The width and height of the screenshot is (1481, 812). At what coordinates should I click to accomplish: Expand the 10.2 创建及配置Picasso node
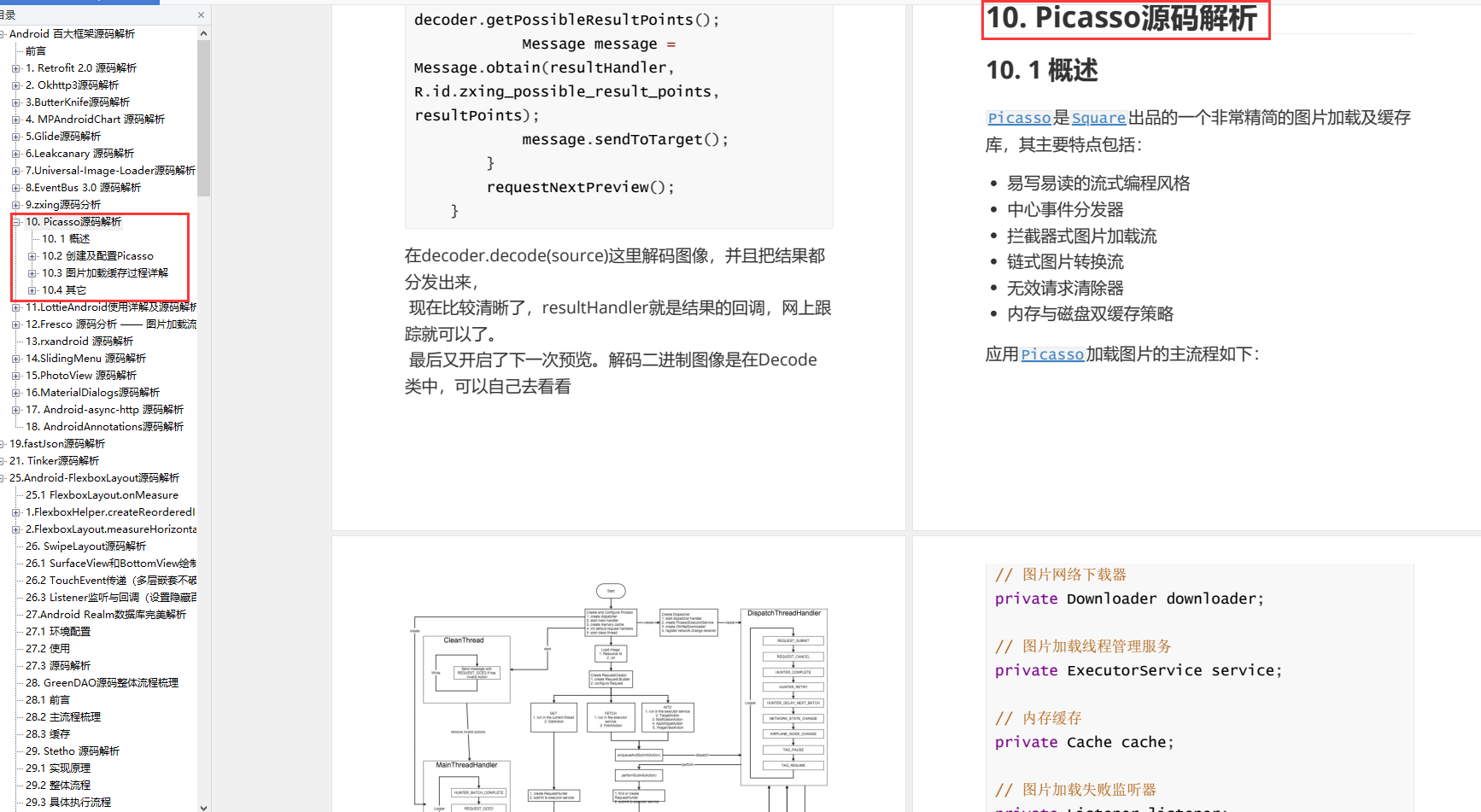click(x=32, y=256)
